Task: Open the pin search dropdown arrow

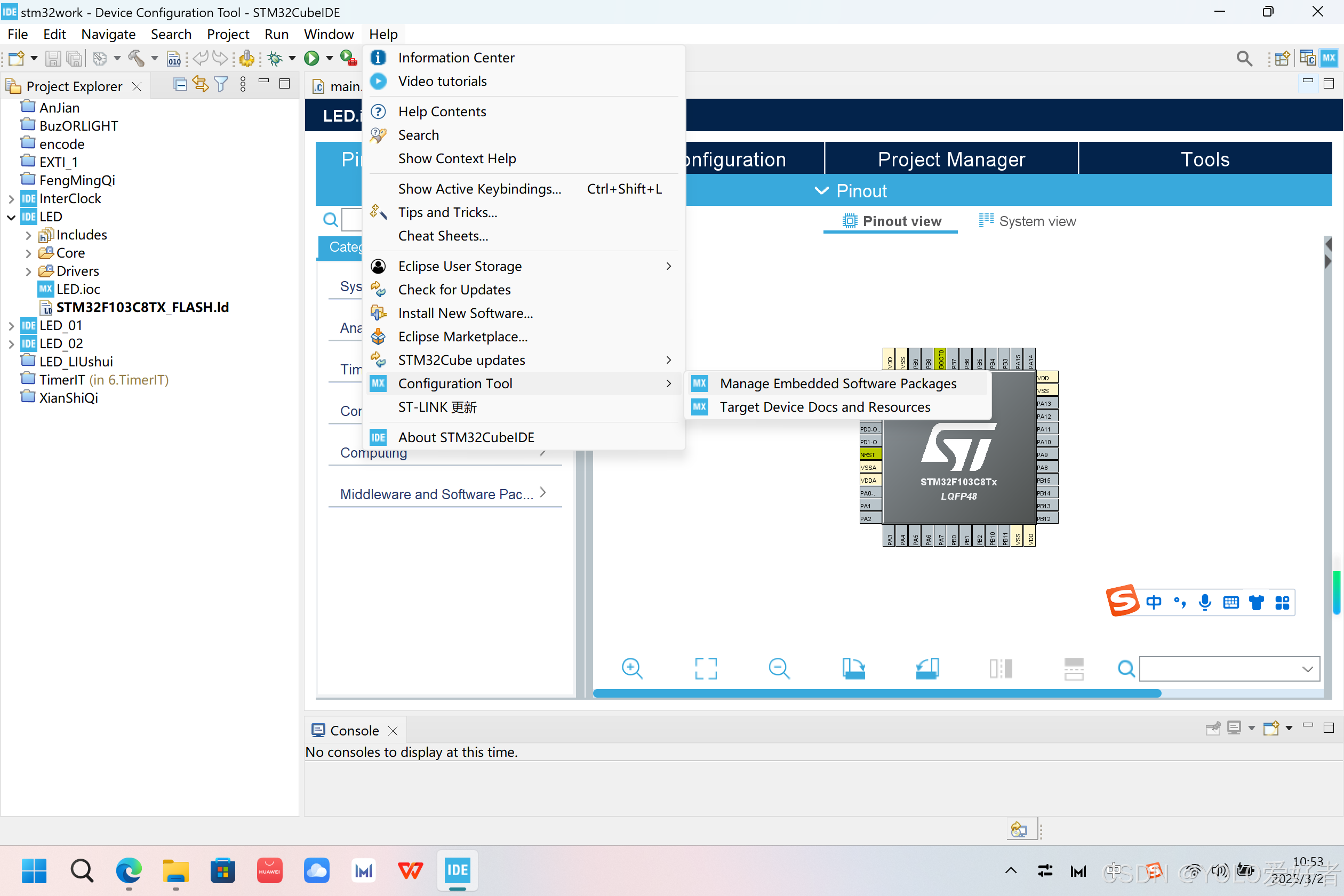Action: [1307, 669]
